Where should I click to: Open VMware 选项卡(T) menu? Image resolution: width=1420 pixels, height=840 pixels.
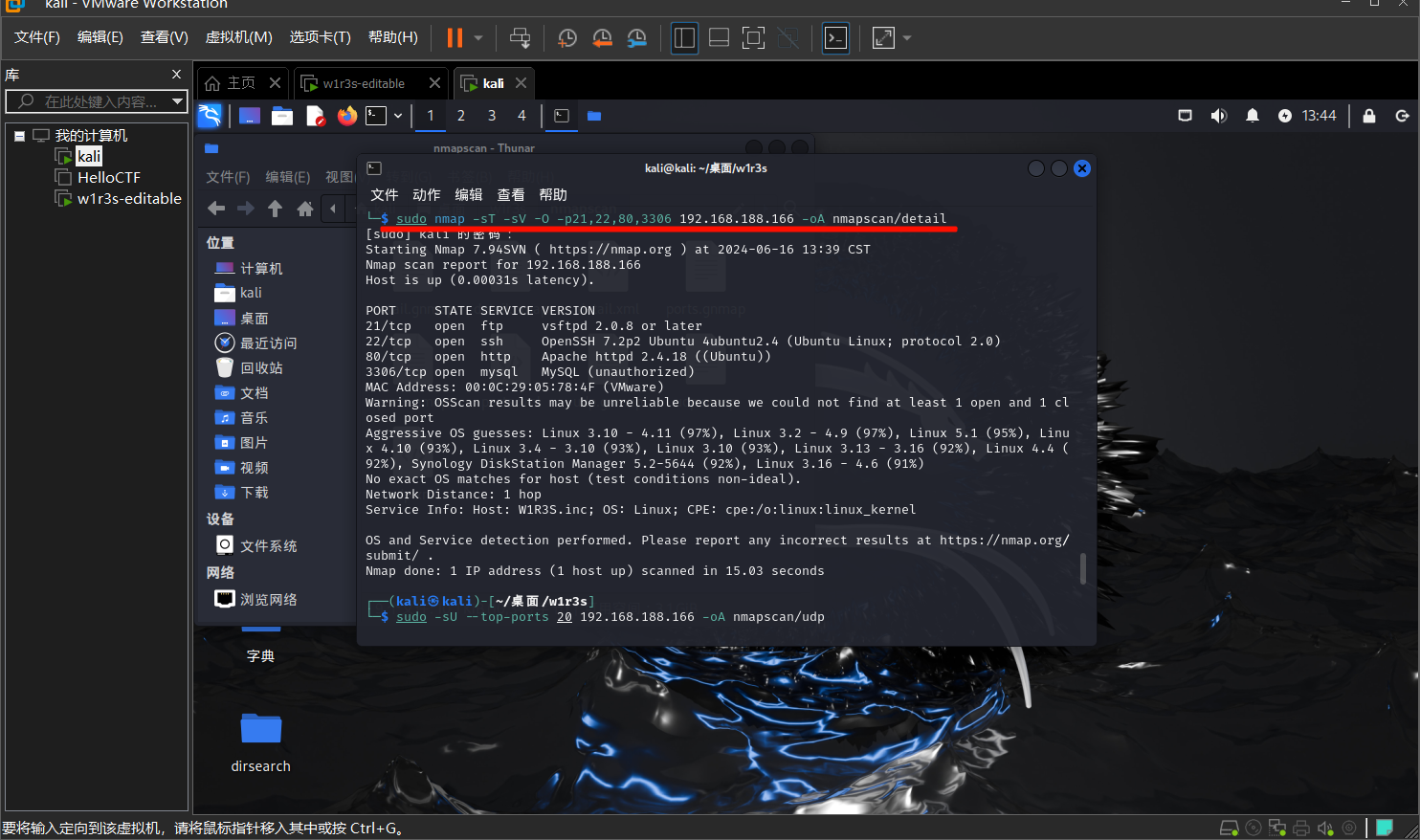click(320, 37)
